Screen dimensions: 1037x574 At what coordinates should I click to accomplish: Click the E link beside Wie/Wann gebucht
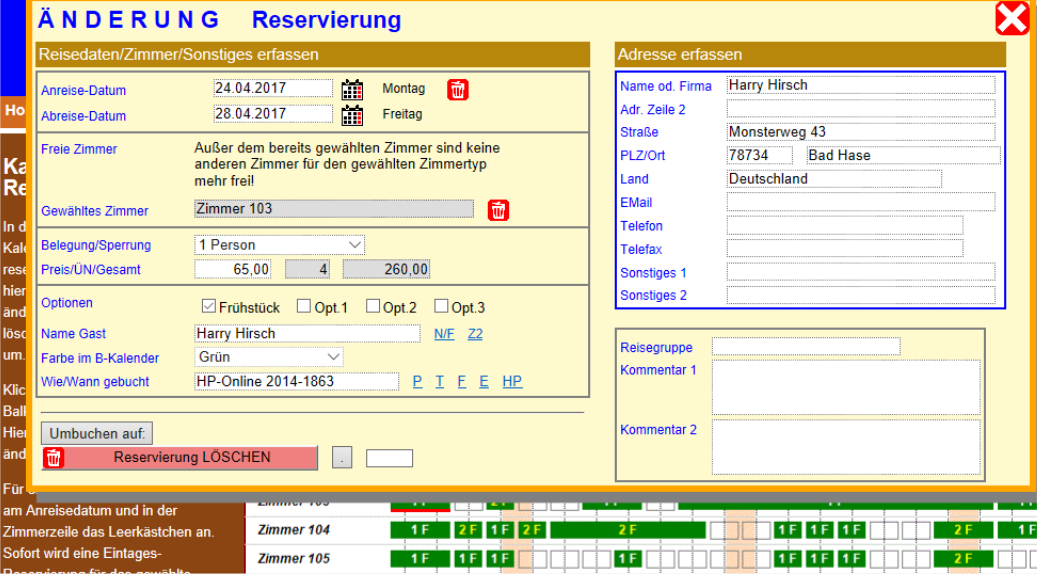click(x=484, y=382)
